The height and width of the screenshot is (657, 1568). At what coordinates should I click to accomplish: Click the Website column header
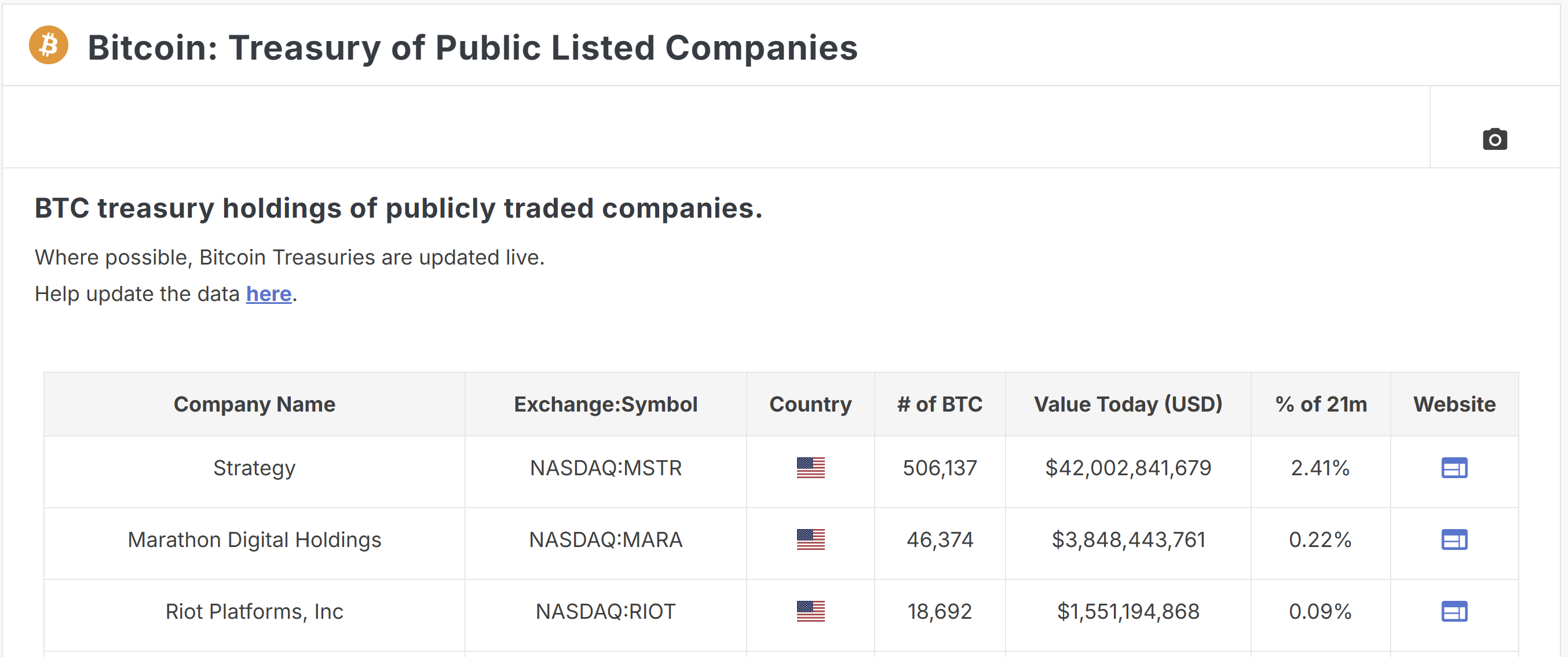tap(1454, 404)
